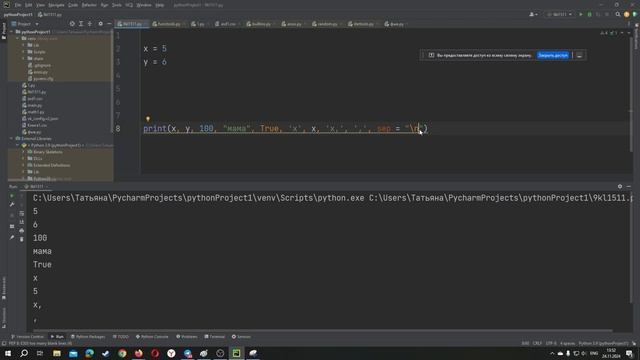This screenshot has width=640, height=360.
Task: Click the intention light bulb in editor
Action: [x=148, y=119]
